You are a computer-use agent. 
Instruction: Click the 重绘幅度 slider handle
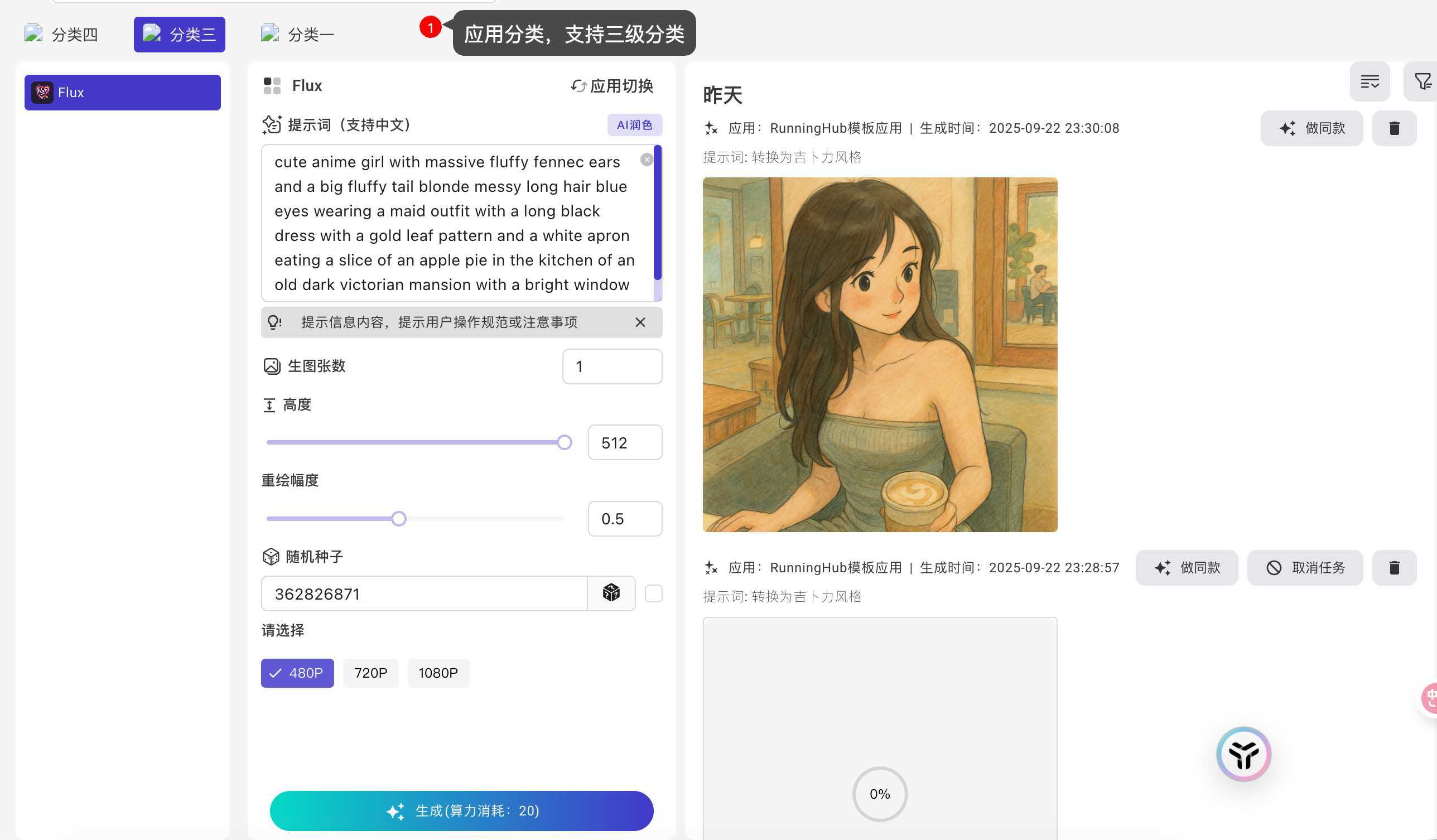[399, 518]
